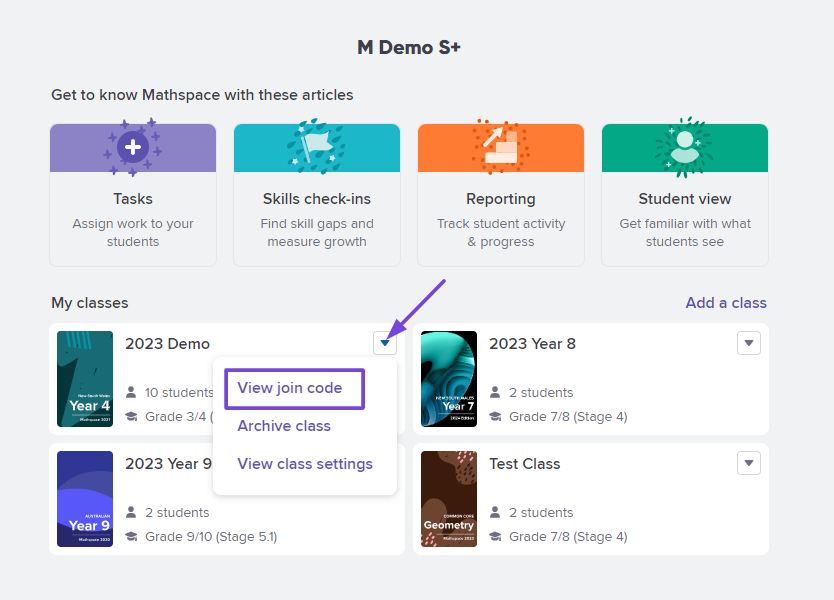834x600 pixels.
Task: Open the 2023 Year 9 class name
Action: pyautogui.click(x=169, y=464)
